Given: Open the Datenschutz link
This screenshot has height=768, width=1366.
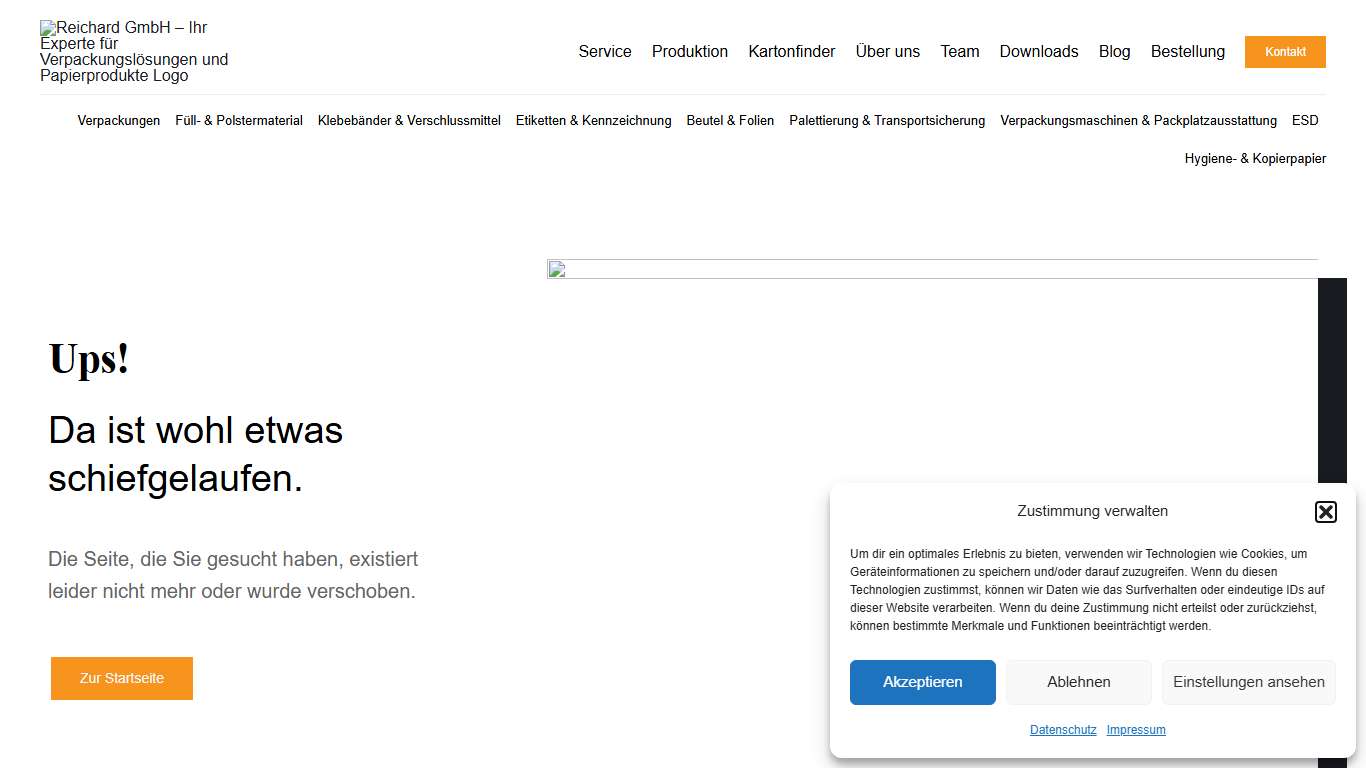Looking at the screenshot, I should (1063, 729).
